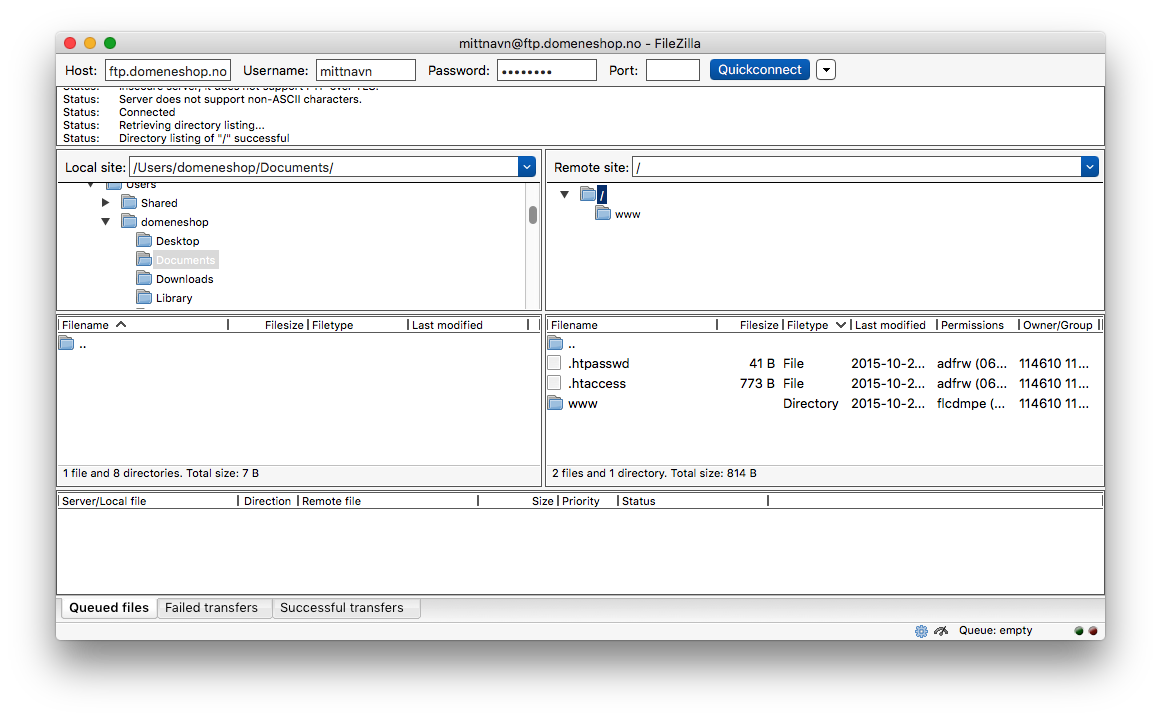Image resolution: width=1161 pixels, height=720 pixels.
Task: Click the Owner/Group column header
Action: click(x=1060, y=325)
